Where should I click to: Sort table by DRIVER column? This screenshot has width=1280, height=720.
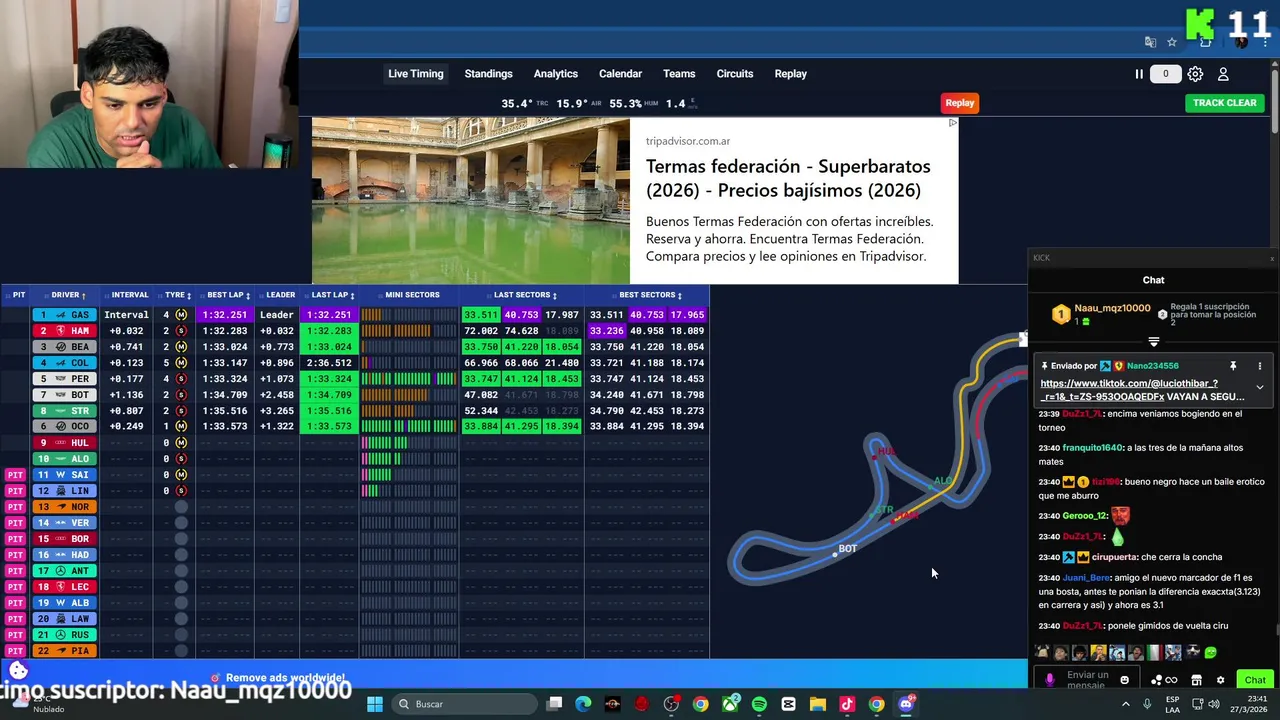tap(68, 295)
